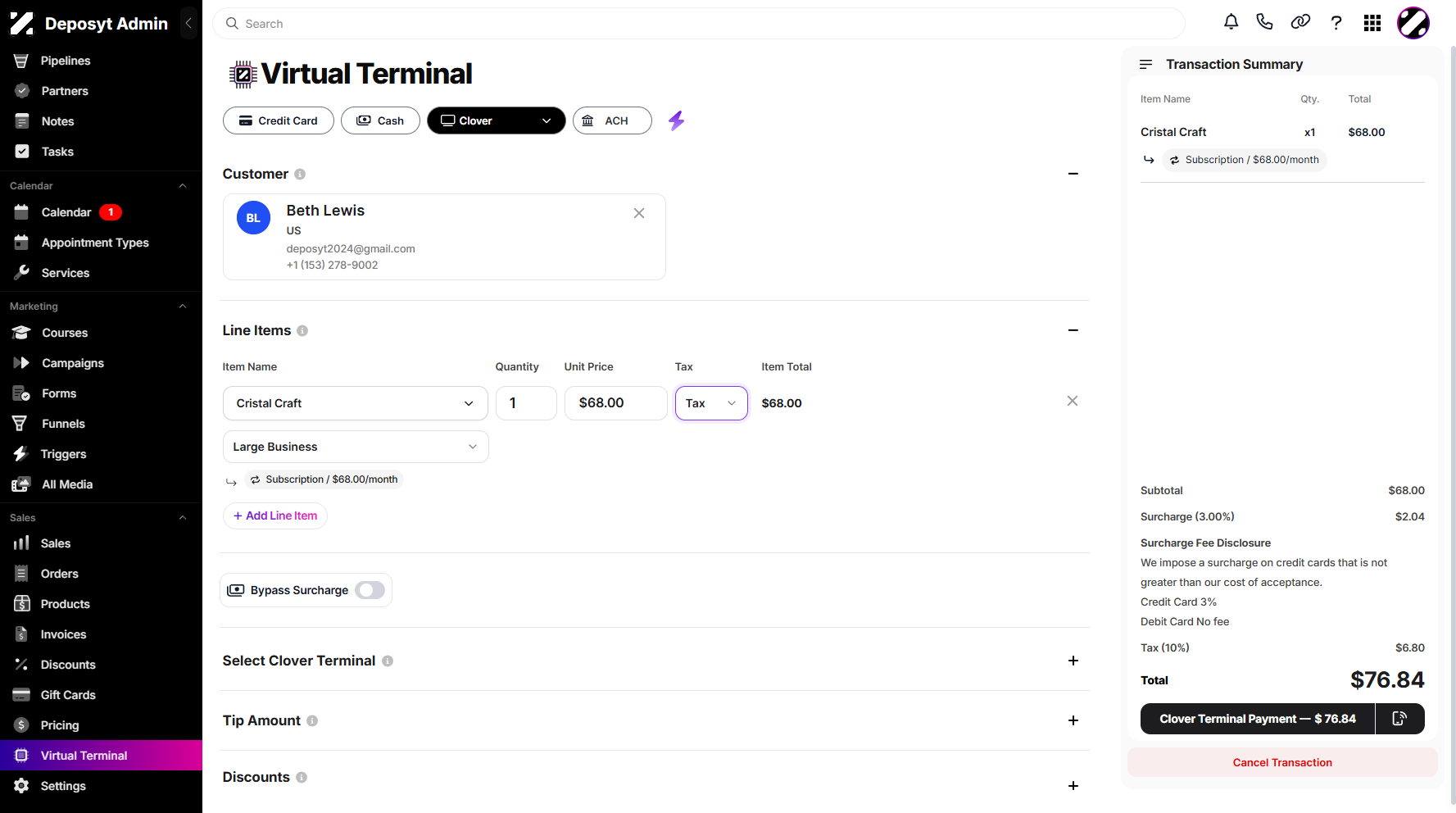Open the help question mark
Image resolution: width=1456 pixels, height=813 pixels.
pos(1336,23)
